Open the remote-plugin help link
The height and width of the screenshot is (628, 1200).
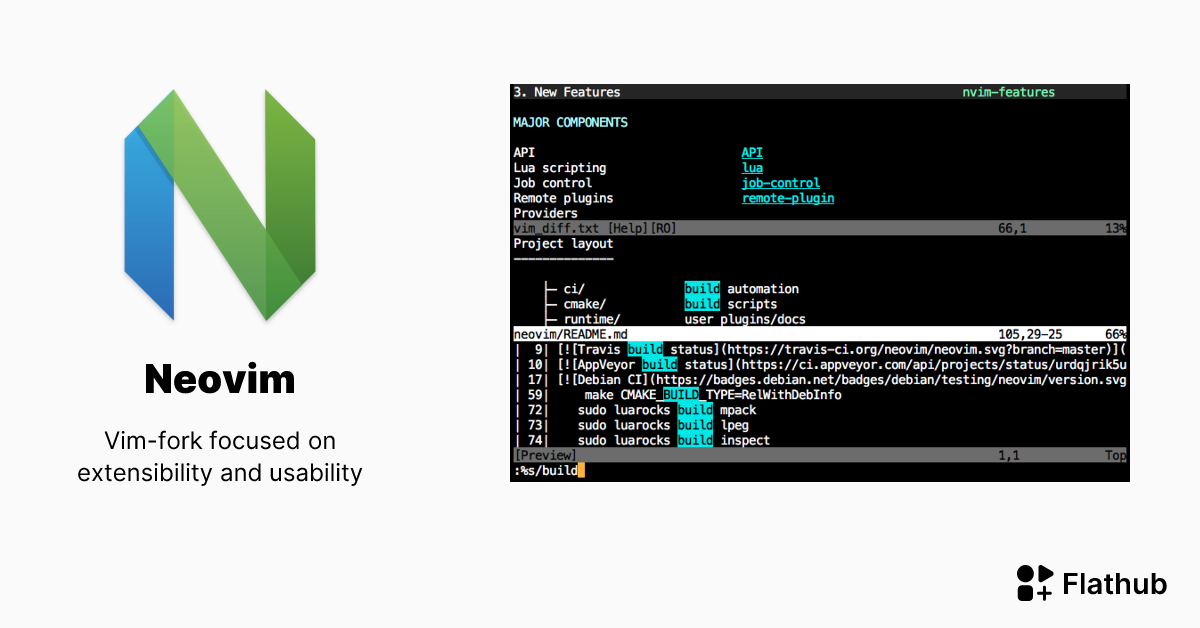click(x=787, y=198)
